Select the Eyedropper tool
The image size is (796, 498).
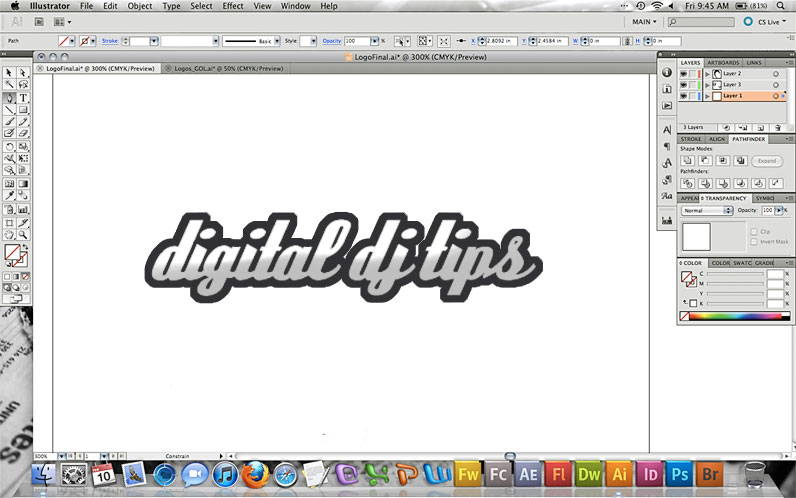[9, 195]
